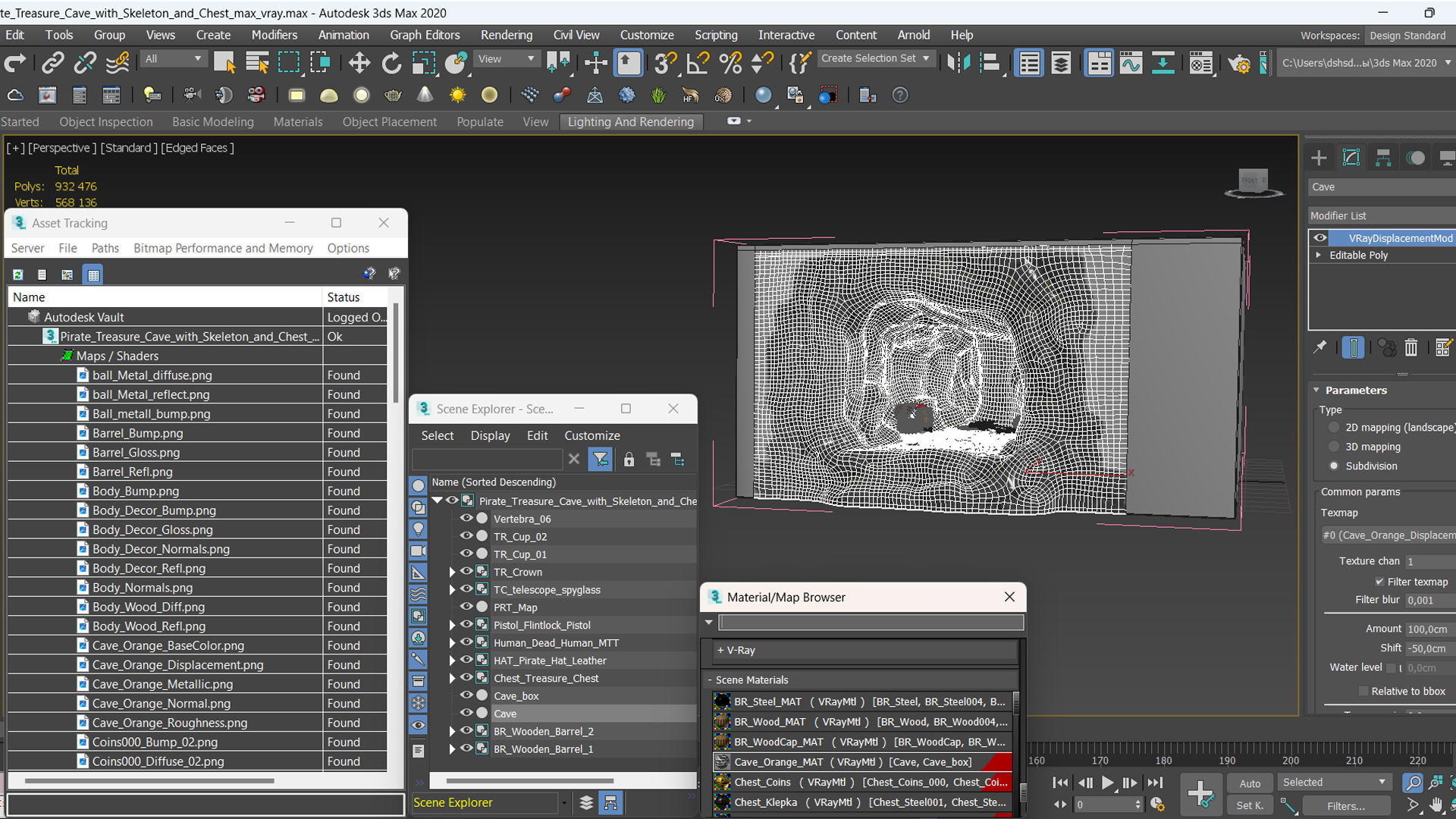Open the Create panel plus icon

pyautogui.click(x=1319, y=158)
